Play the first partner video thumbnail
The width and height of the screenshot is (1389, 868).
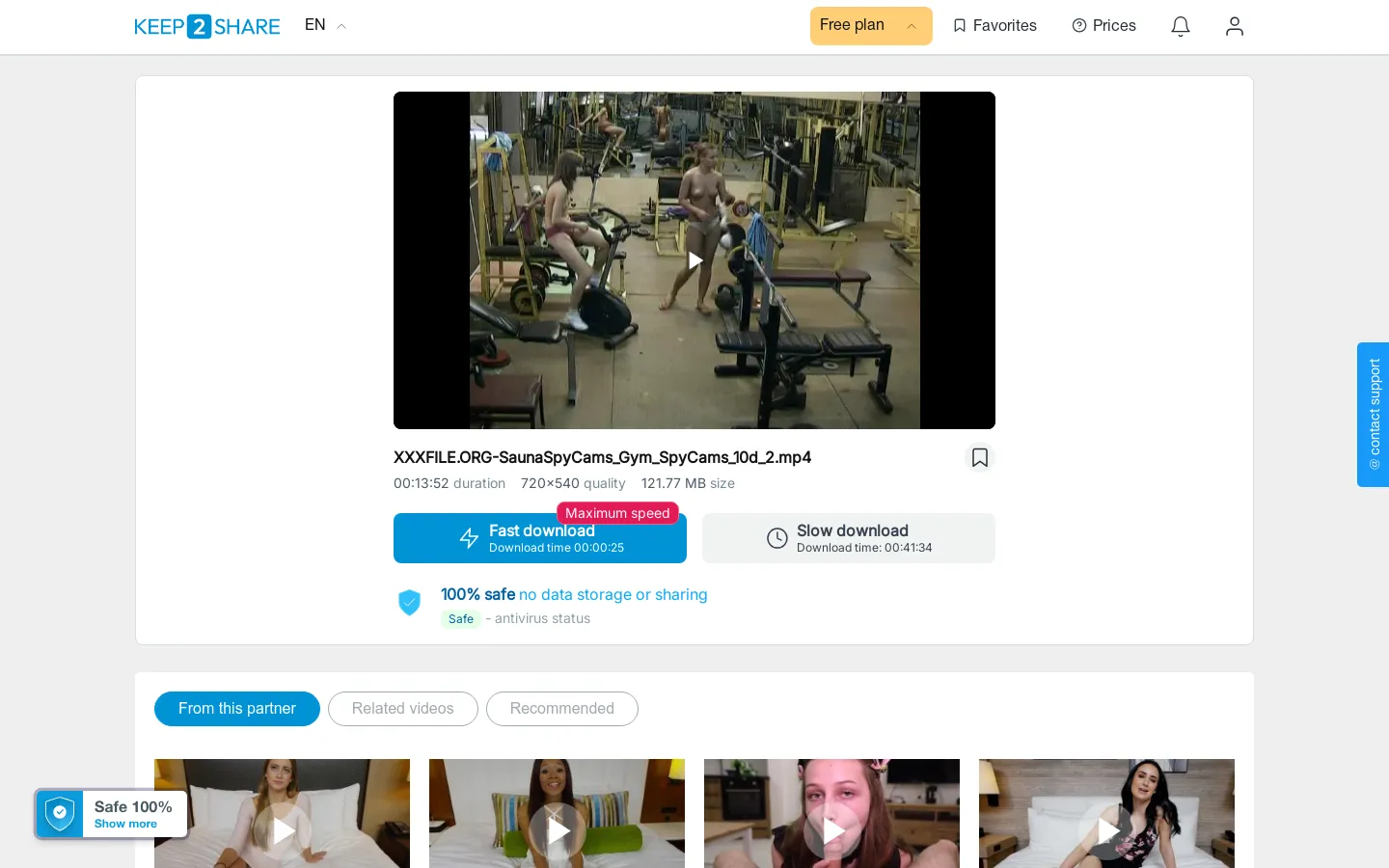click(x=282, y=829)
